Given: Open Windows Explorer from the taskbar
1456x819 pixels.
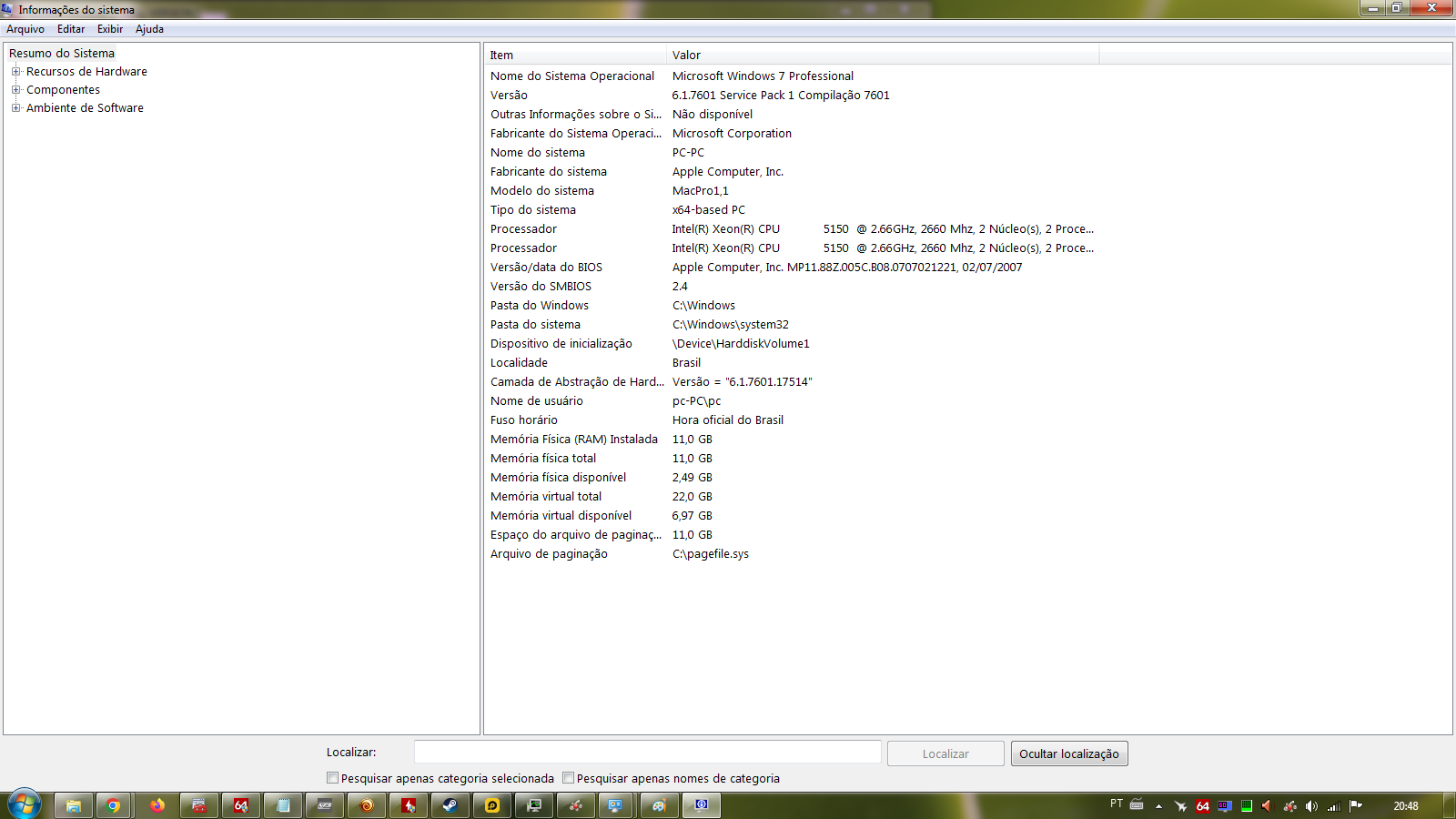Looking at the screenshot, I should coord(74,805).
